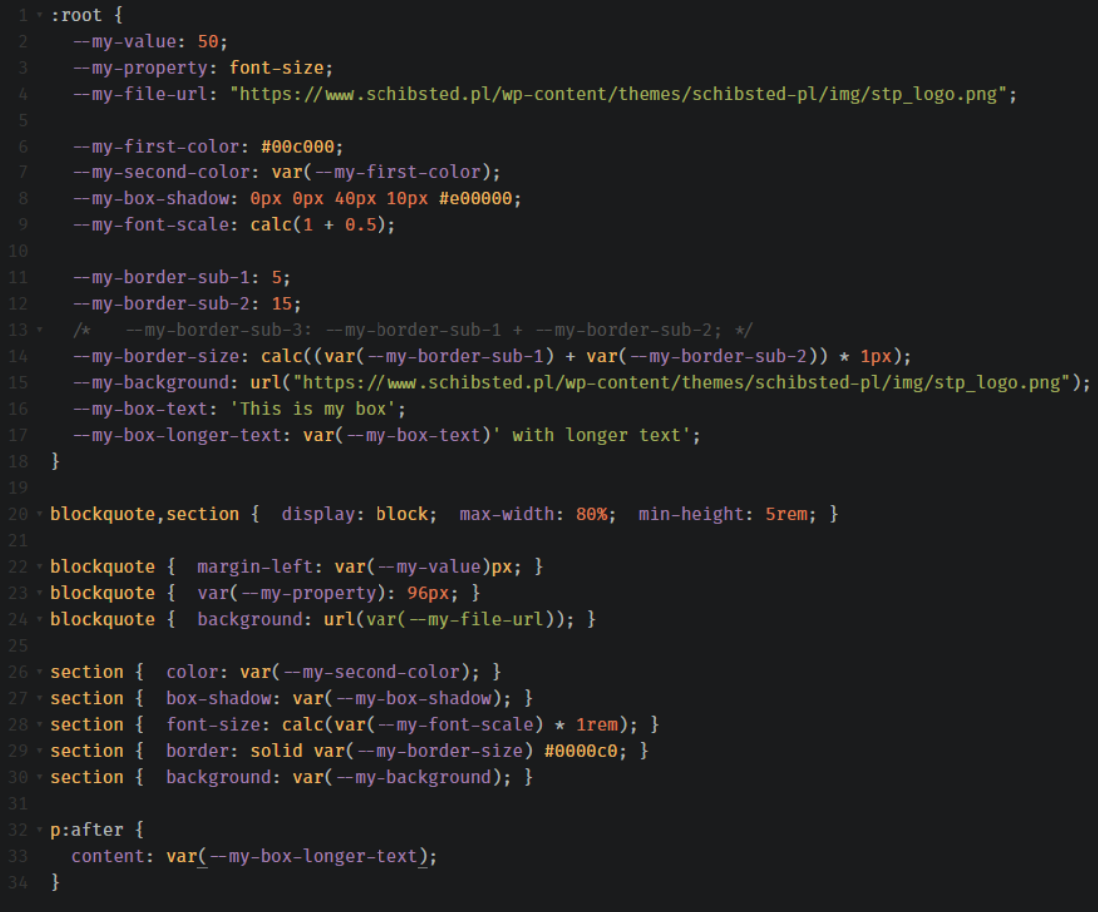
Task: Click the value 50 on line 2
Action: click(x=208, y=41)
